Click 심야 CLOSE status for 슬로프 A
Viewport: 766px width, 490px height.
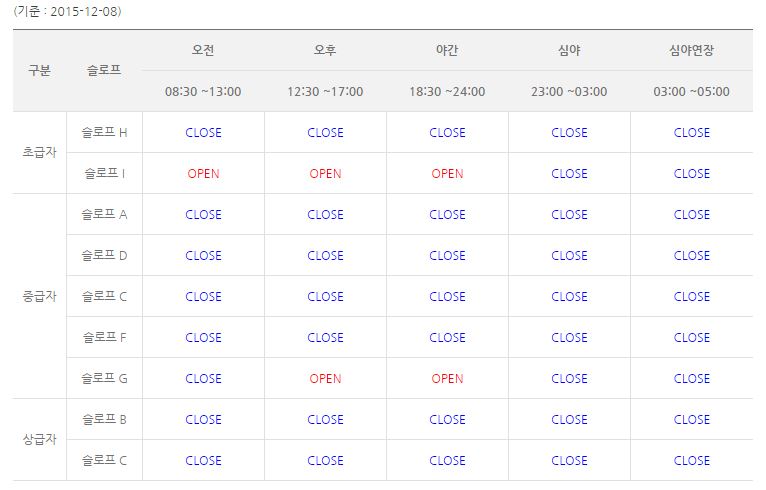[x=569, y=214]
